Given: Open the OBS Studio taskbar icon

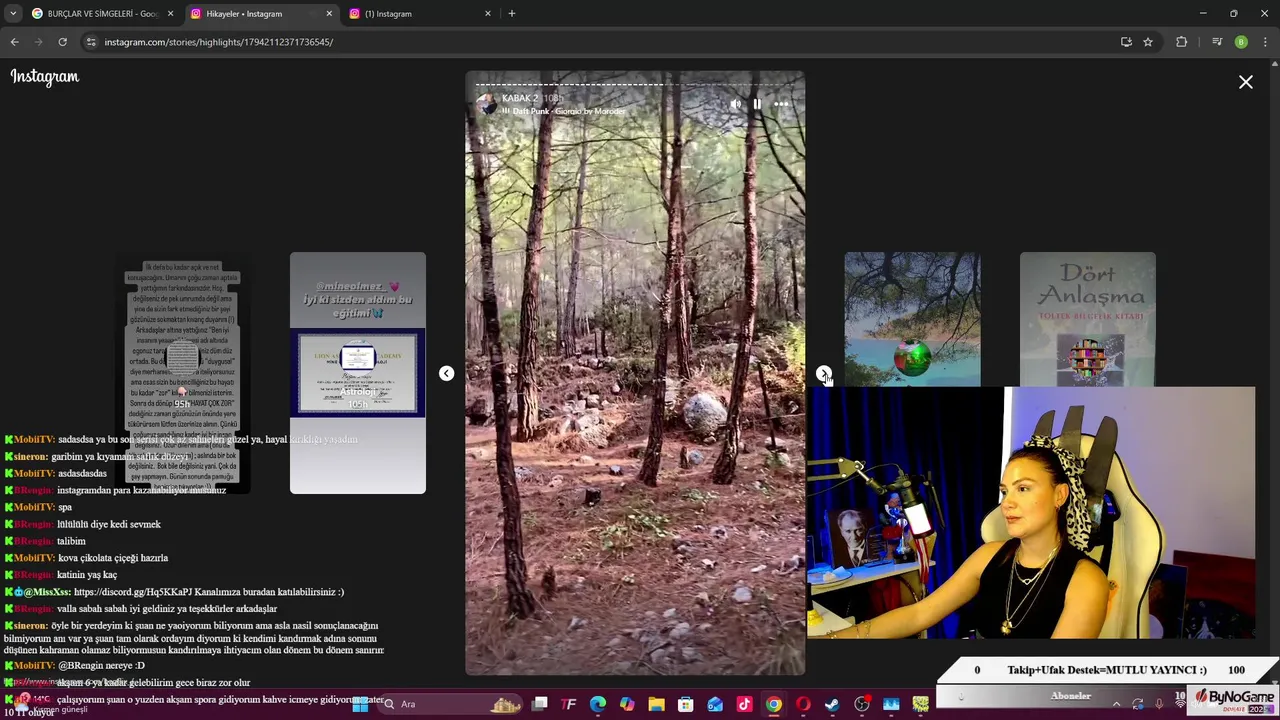Looking at the screenshot, I should point(862,704).
